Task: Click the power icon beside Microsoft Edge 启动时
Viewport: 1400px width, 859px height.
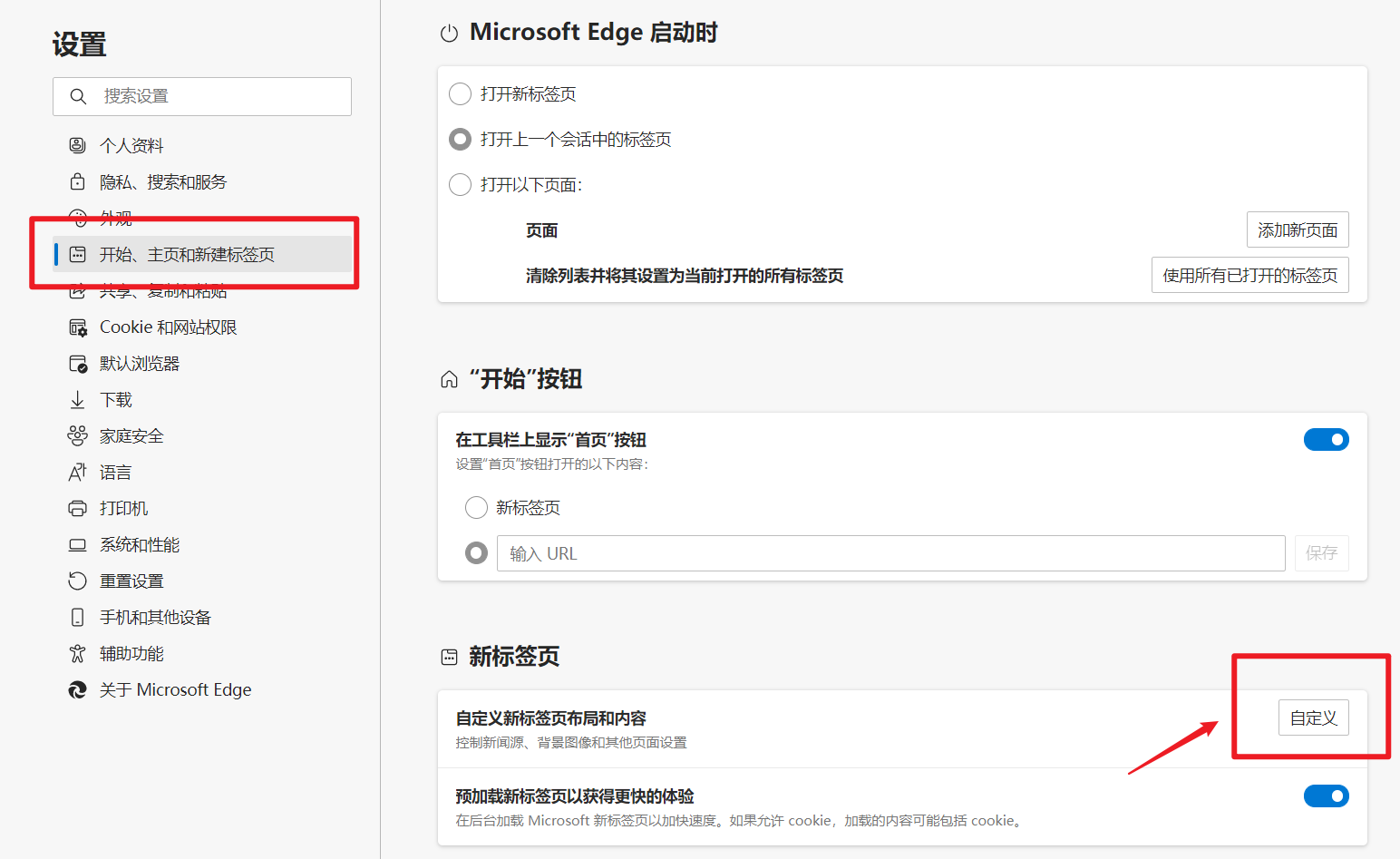Action: pos(449,34)
